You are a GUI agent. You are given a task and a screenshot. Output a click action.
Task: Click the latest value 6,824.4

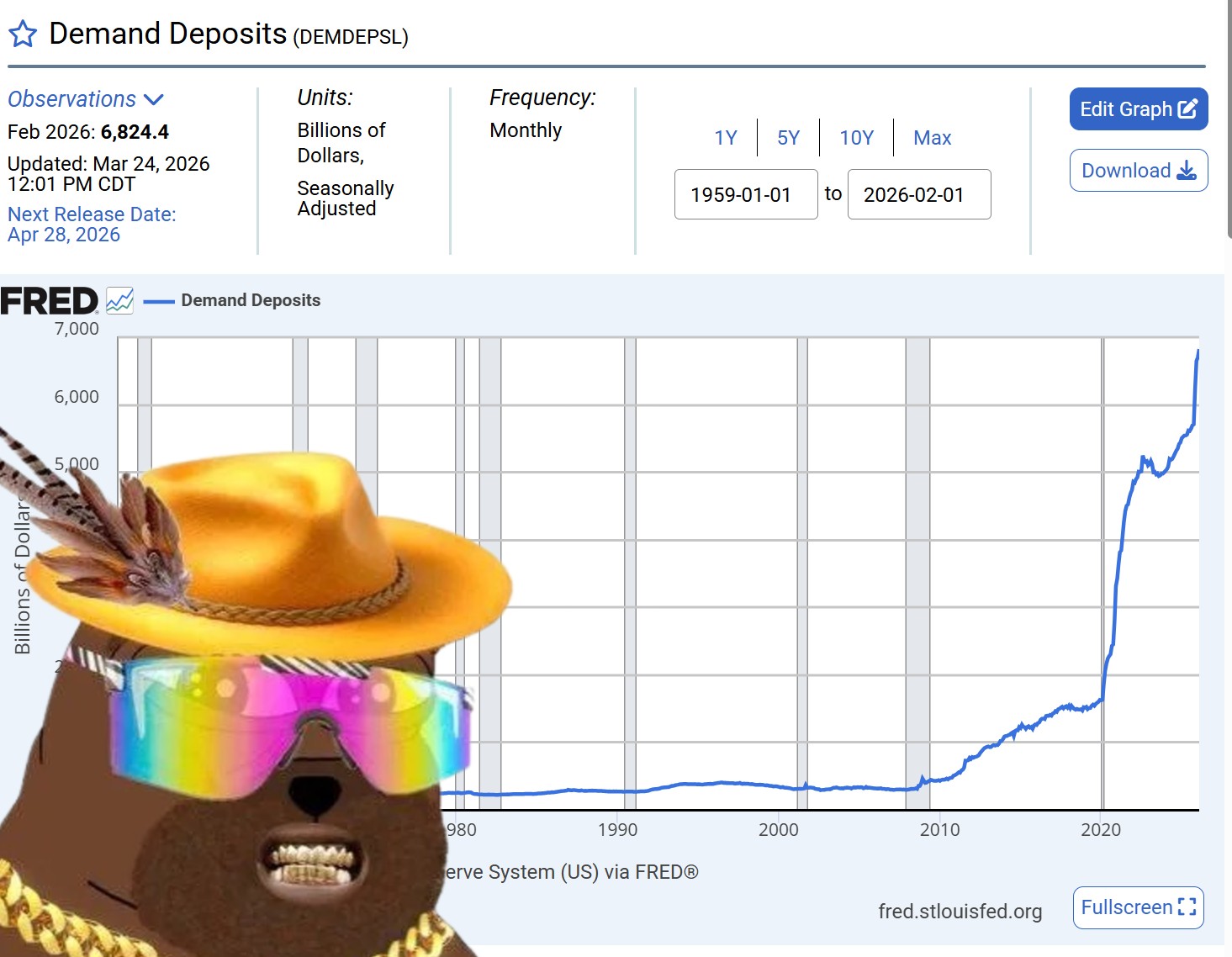[x=135, y=132]
